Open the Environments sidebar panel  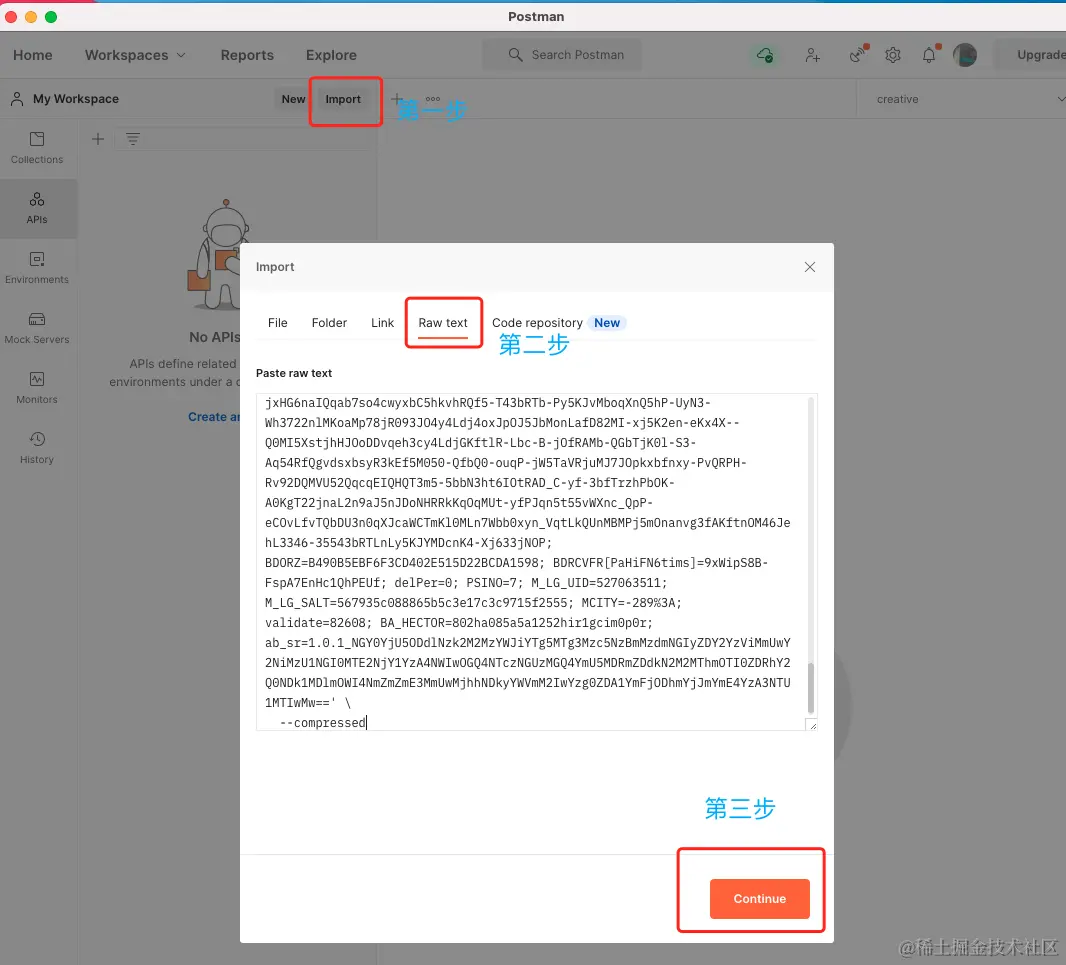(37, 268)
